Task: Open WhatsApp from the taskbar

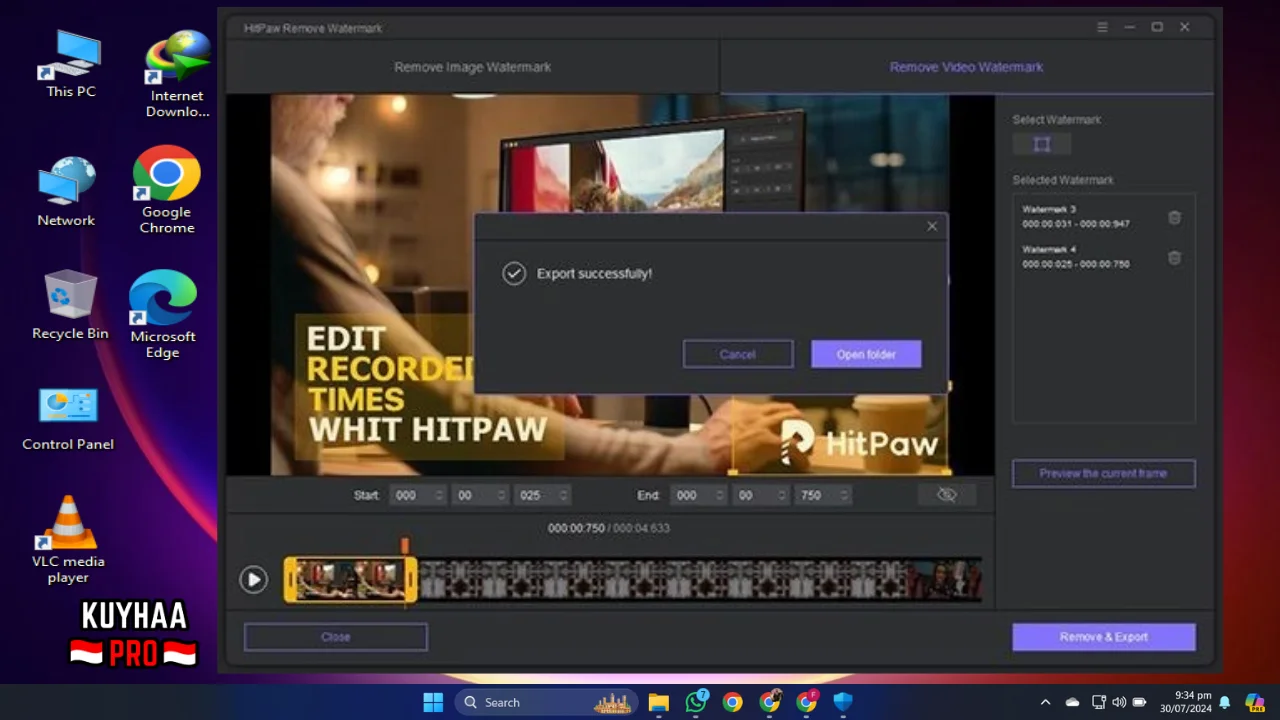Action: (696, 702)
